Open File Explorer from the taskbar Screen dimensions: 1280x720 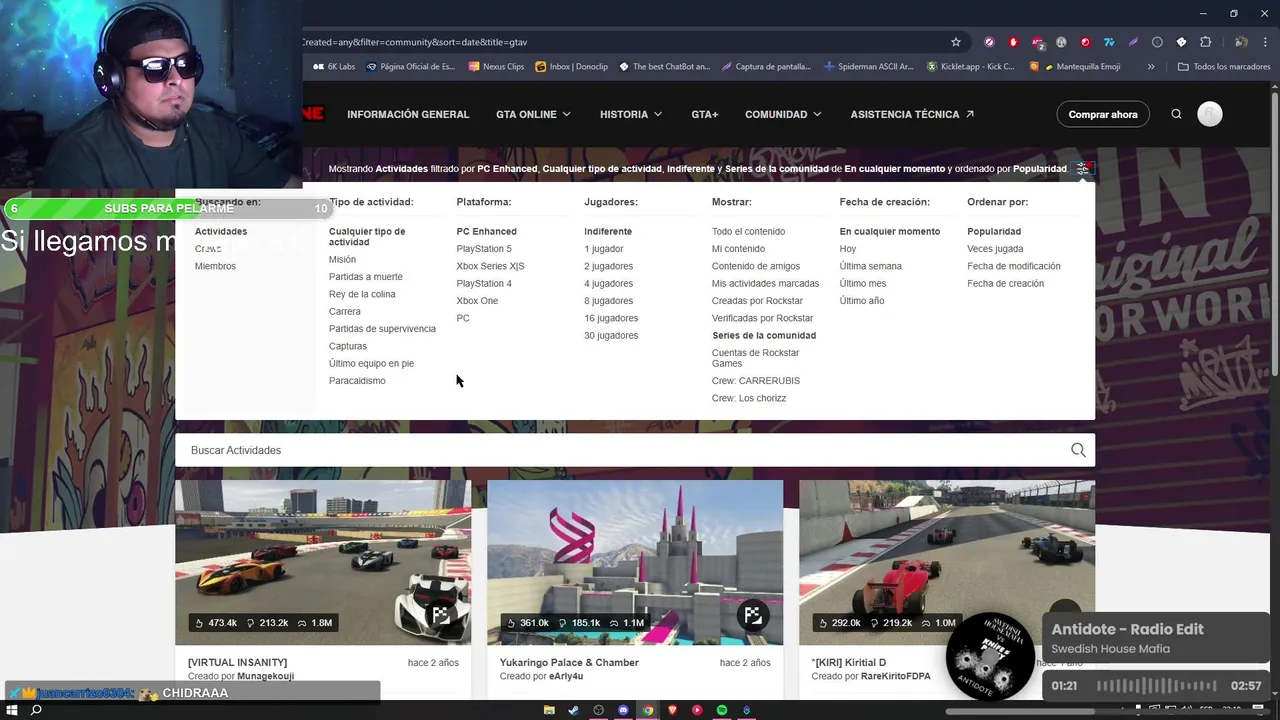pos(549,710)
